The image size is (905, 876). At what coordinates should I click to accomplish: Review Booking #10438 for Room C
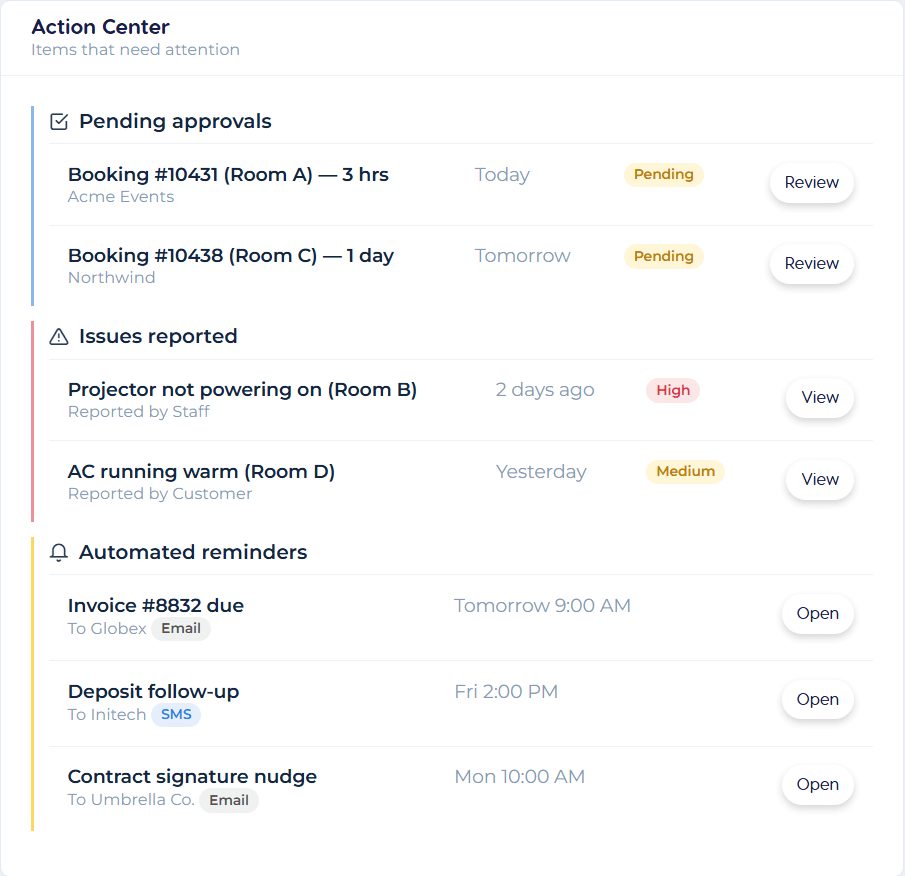coord(811,264)
